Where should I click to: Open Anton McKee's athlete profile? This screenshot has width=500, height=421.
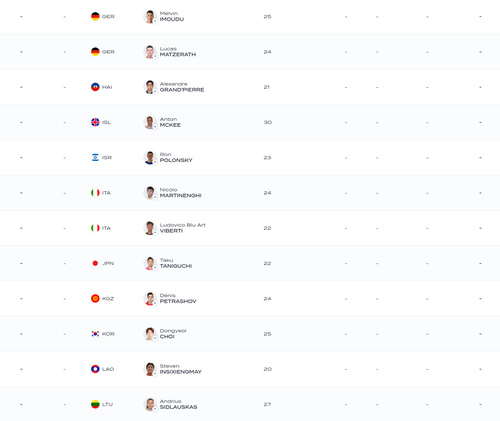click(x=170, y=122)
